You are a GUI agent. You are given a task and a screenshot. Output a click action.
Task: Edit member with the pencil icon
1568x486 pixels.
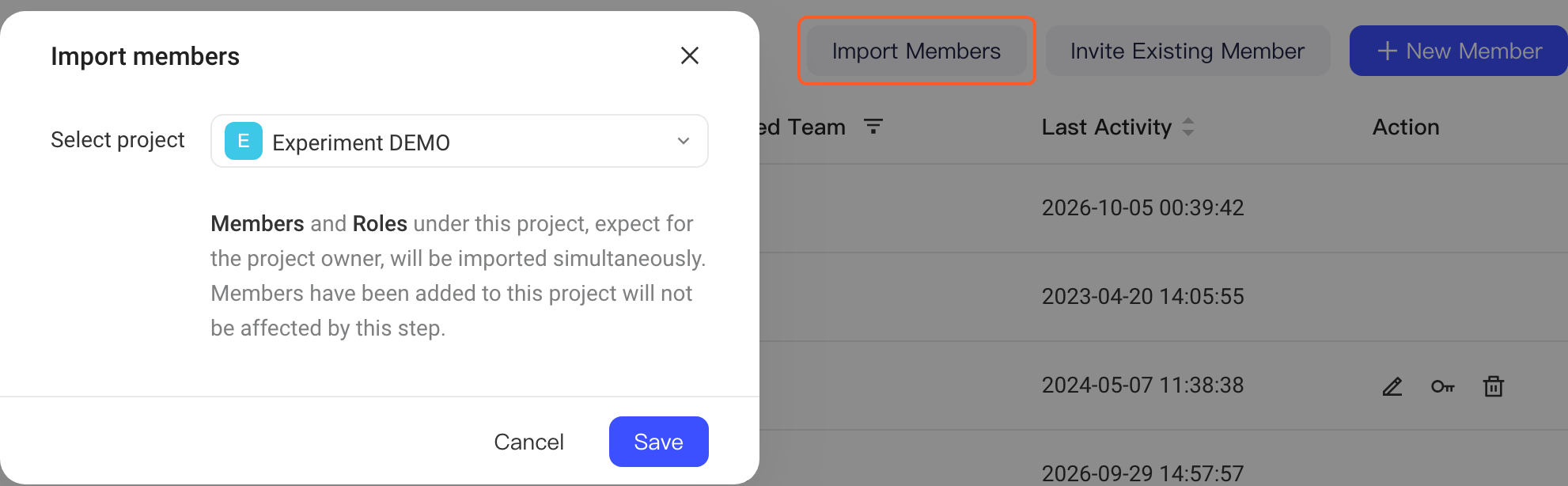coord(1392,386)
